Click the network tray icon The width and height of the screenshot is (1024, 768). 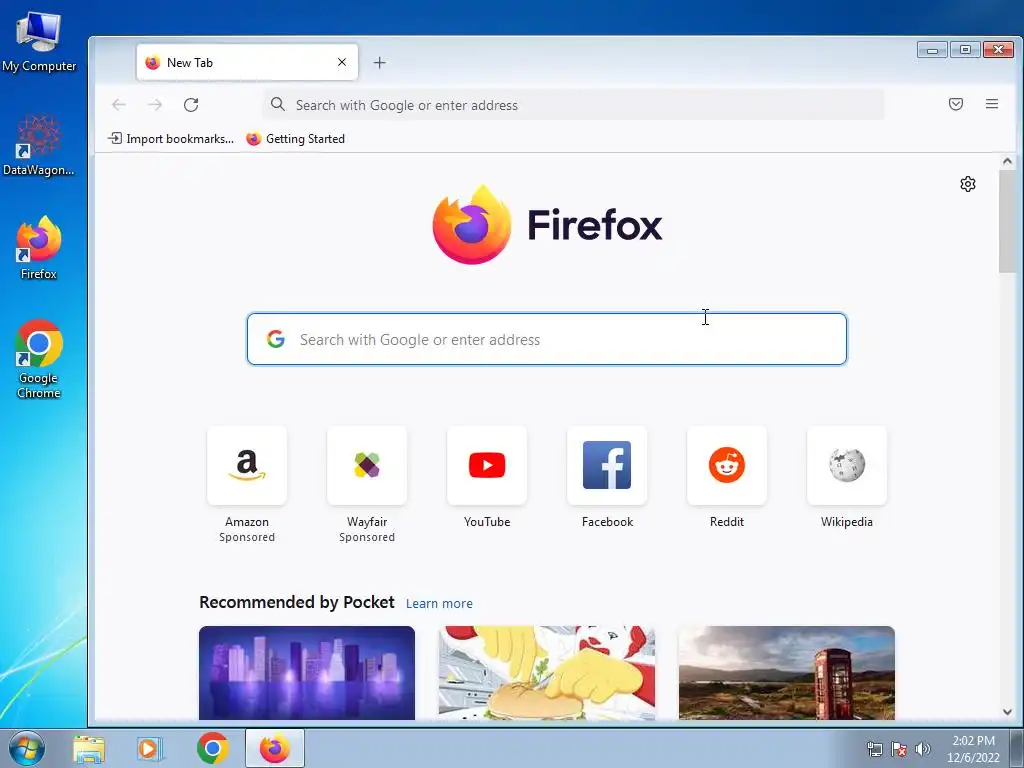[x=874, y=749]
